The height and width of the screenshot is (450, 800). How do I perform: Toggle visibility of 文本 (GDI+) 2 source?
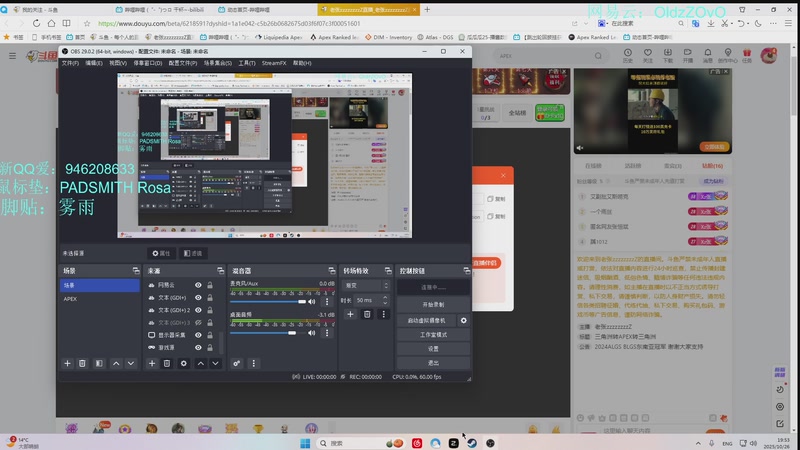(198, 310)
